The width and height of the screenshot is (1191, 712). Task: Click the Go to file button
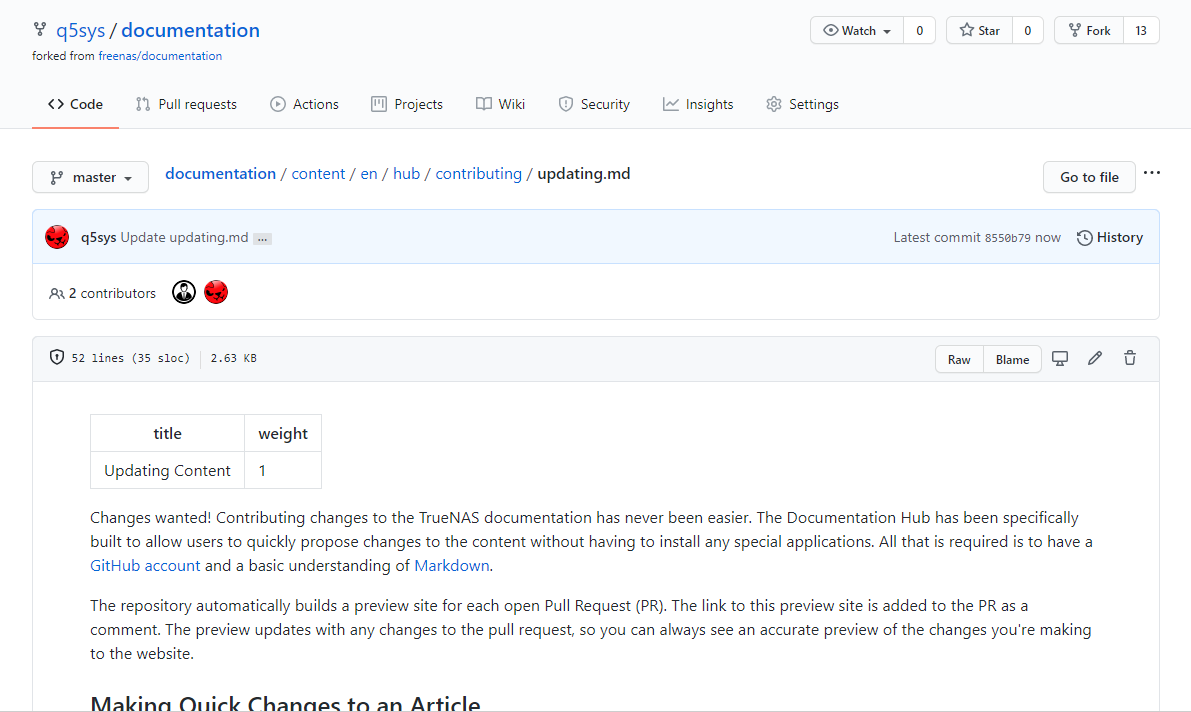point(1089,177)
